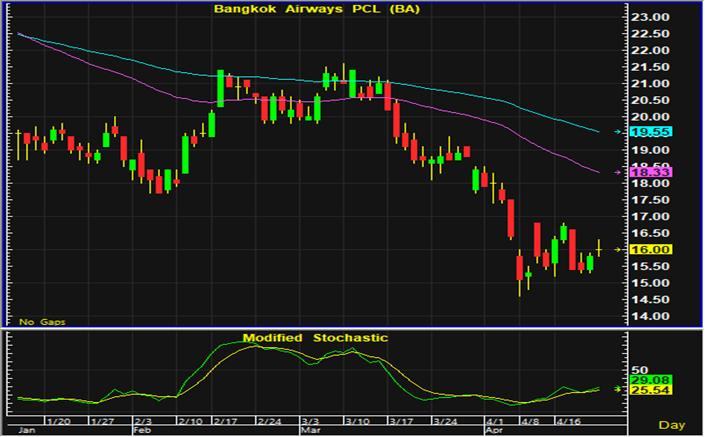Select the green 29.08 stochastic value label
Screen dimensions: 705x437
click(x=651, y=380)
